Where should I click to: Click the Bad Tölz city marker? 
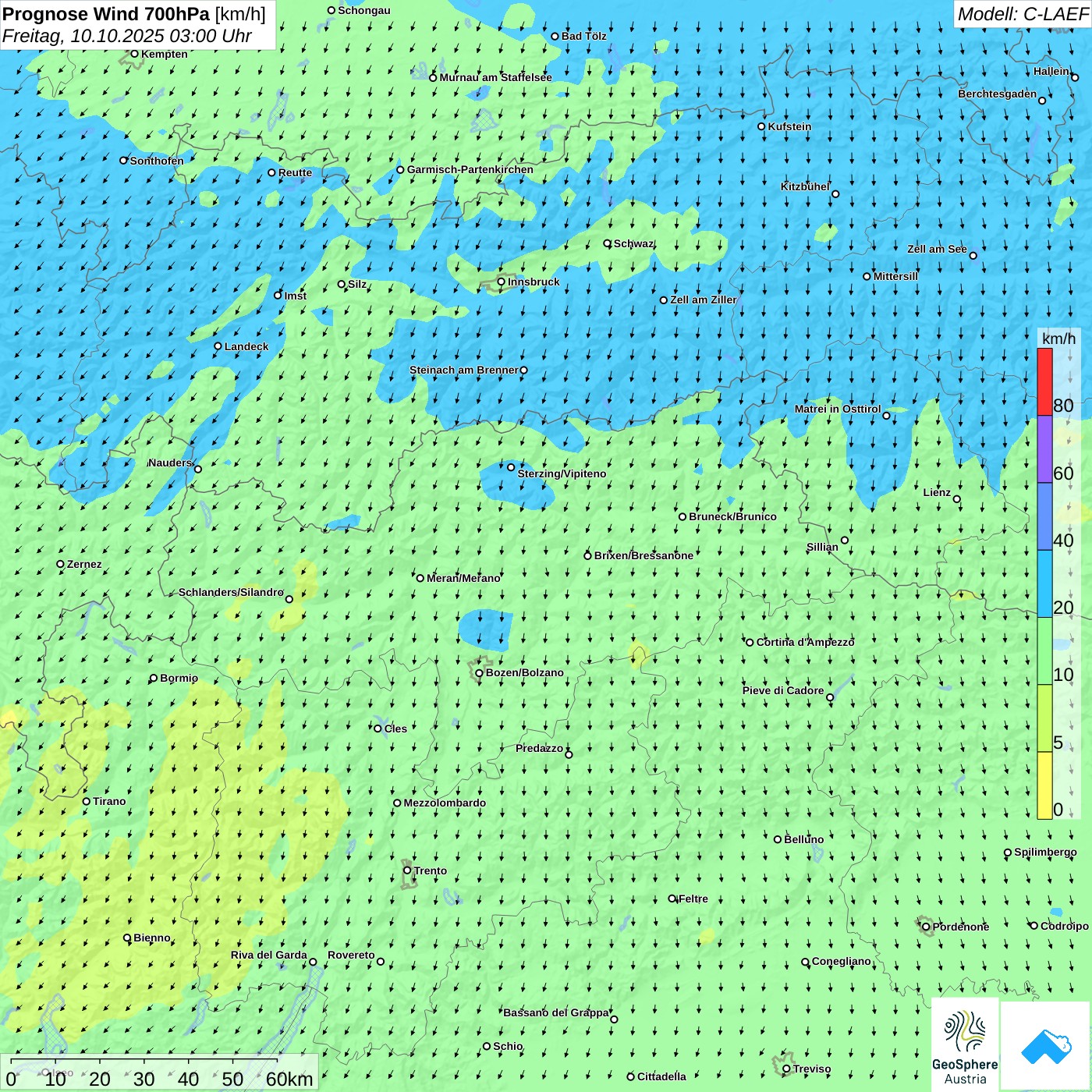tap(555, 36)
